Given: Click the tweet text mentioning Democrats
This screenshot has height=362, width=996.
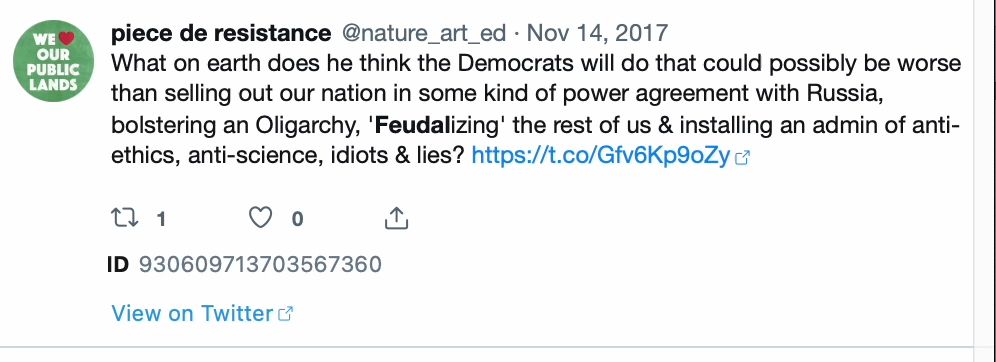Looking at the screenshot, I should click(x=536, y=109).
